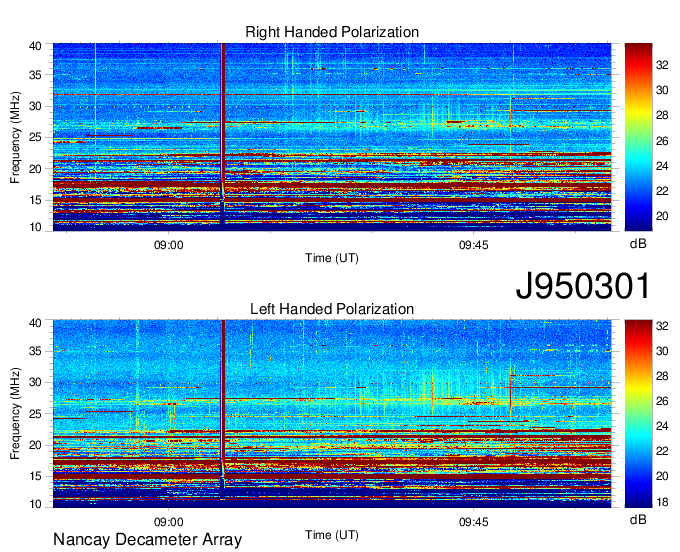Click the top plot's Time (UT) axis label

pos(332,258)
